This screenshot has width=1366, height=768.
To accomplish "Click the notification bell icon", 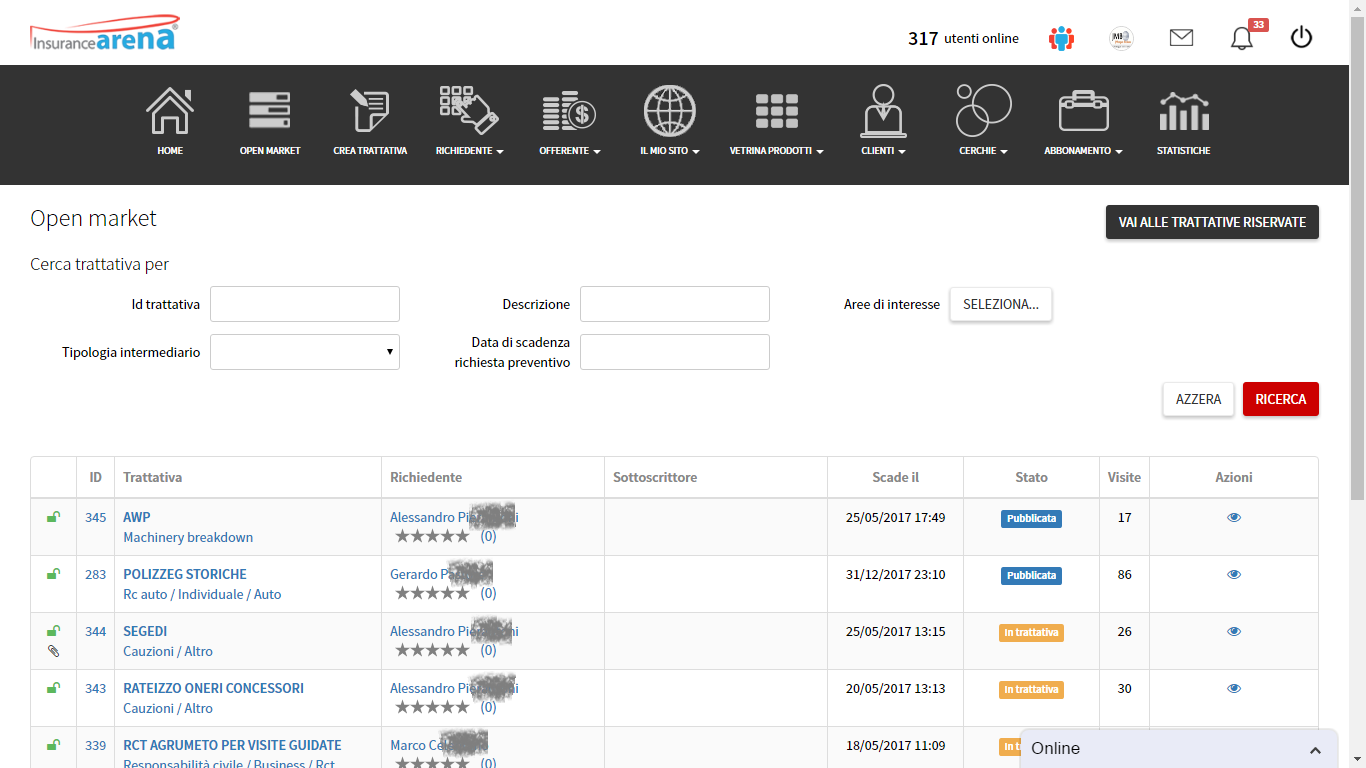I will (1241, 39).
